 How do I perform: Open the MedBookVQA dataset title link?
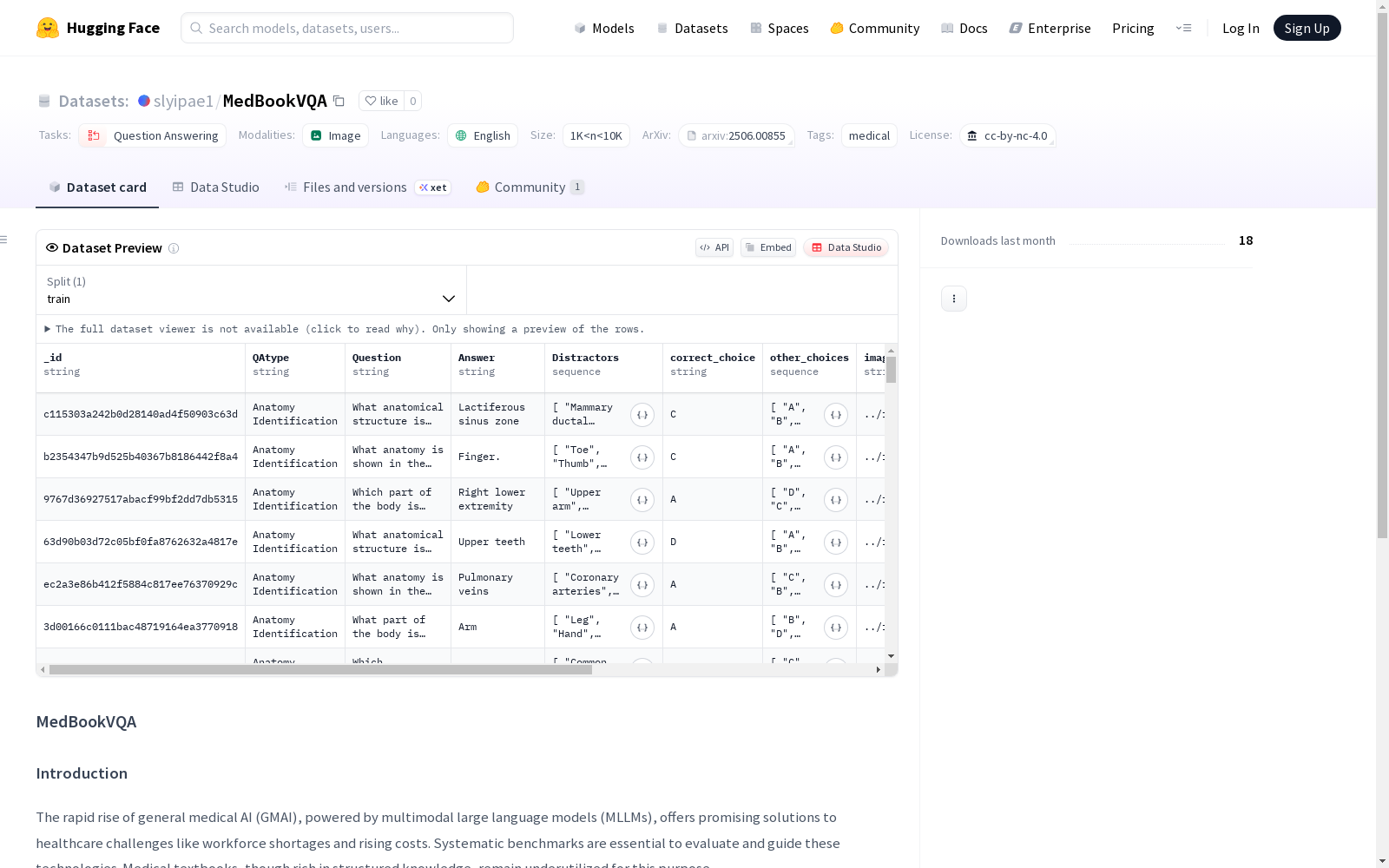coord(275,101)
